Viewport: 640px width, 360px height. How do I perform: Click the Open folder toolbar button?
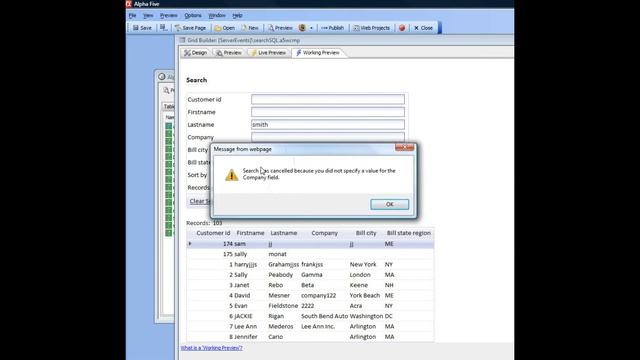pos(224,28)
